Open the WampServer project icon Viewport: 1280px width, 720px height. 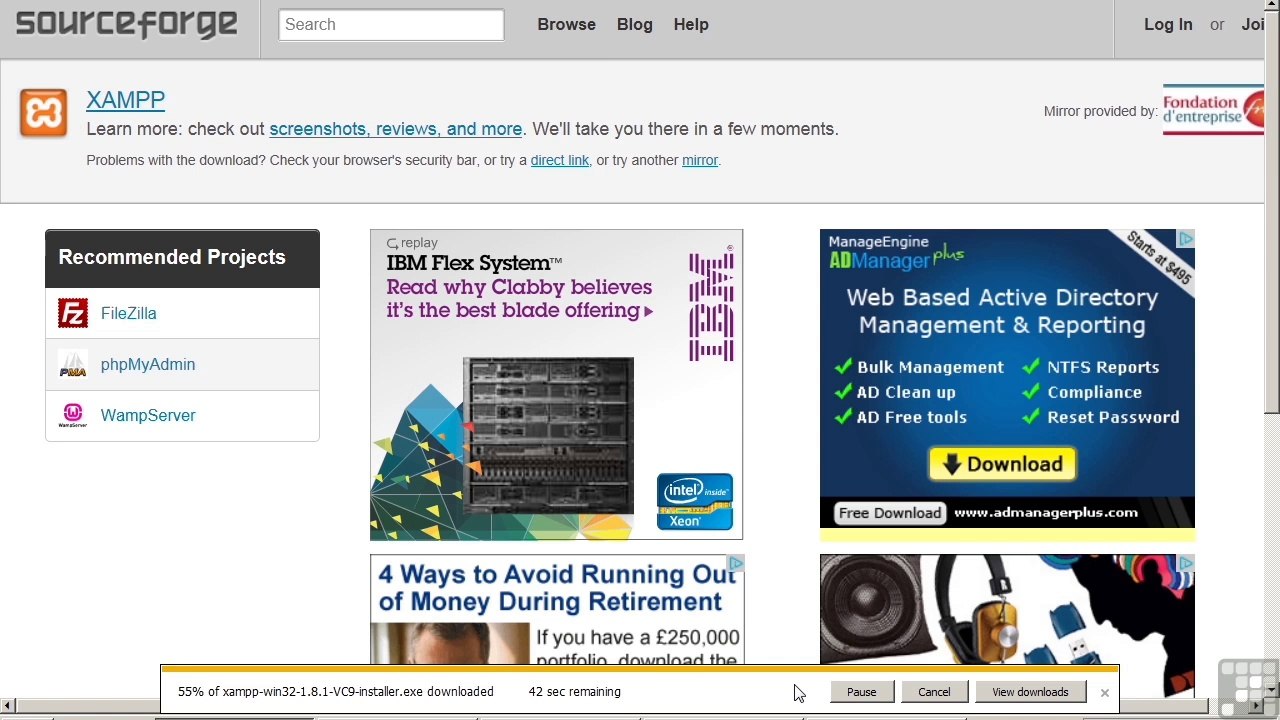coord(73,415)
